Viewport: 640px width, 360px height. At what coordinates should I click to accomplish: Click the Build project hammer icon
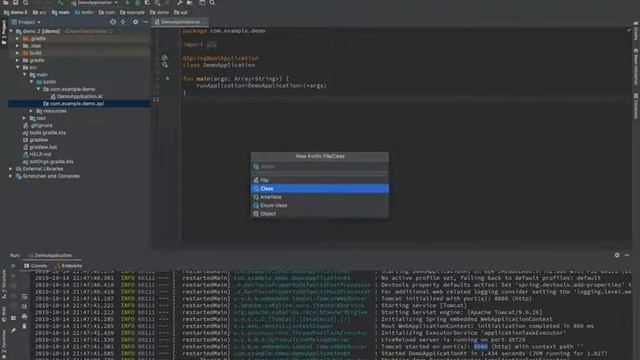(60, 2)
